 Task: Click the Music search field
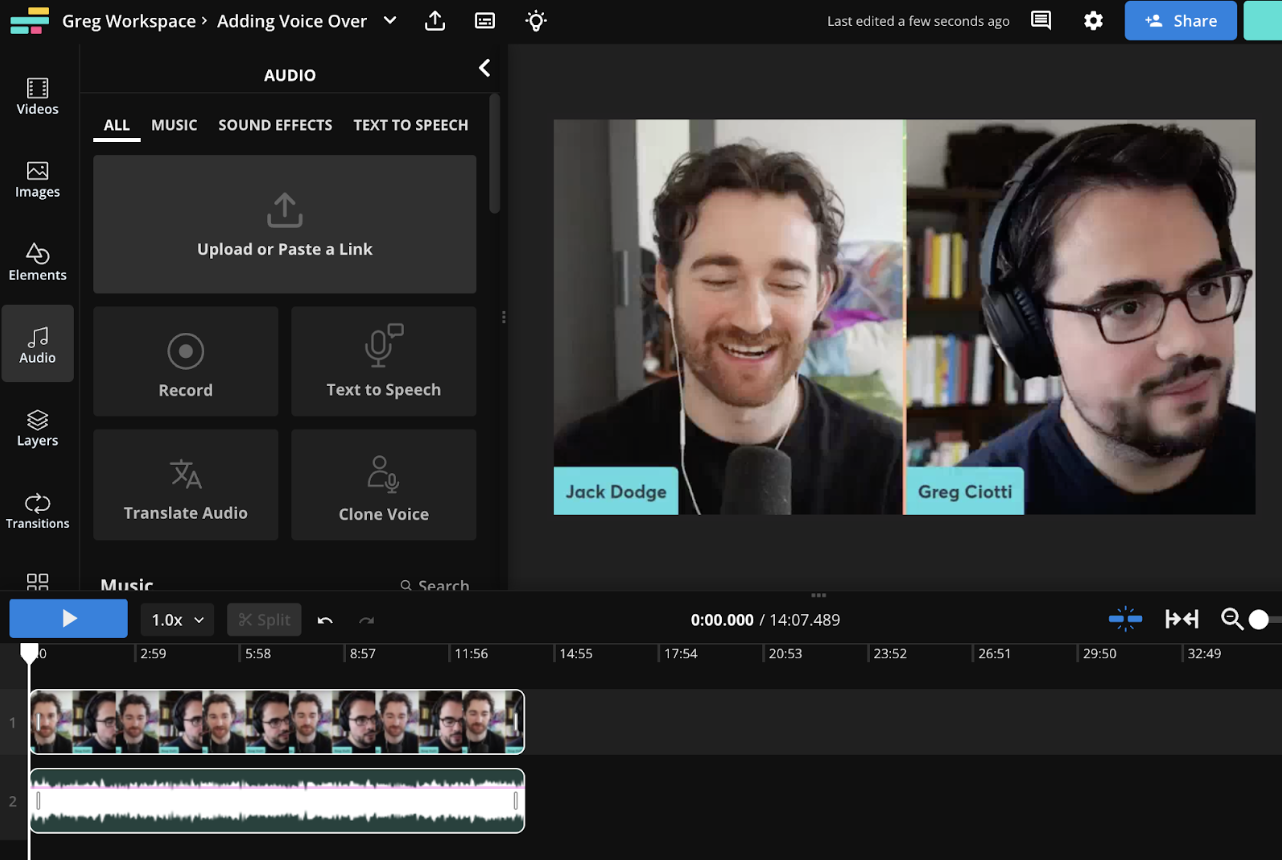click(x=434, y=586)
